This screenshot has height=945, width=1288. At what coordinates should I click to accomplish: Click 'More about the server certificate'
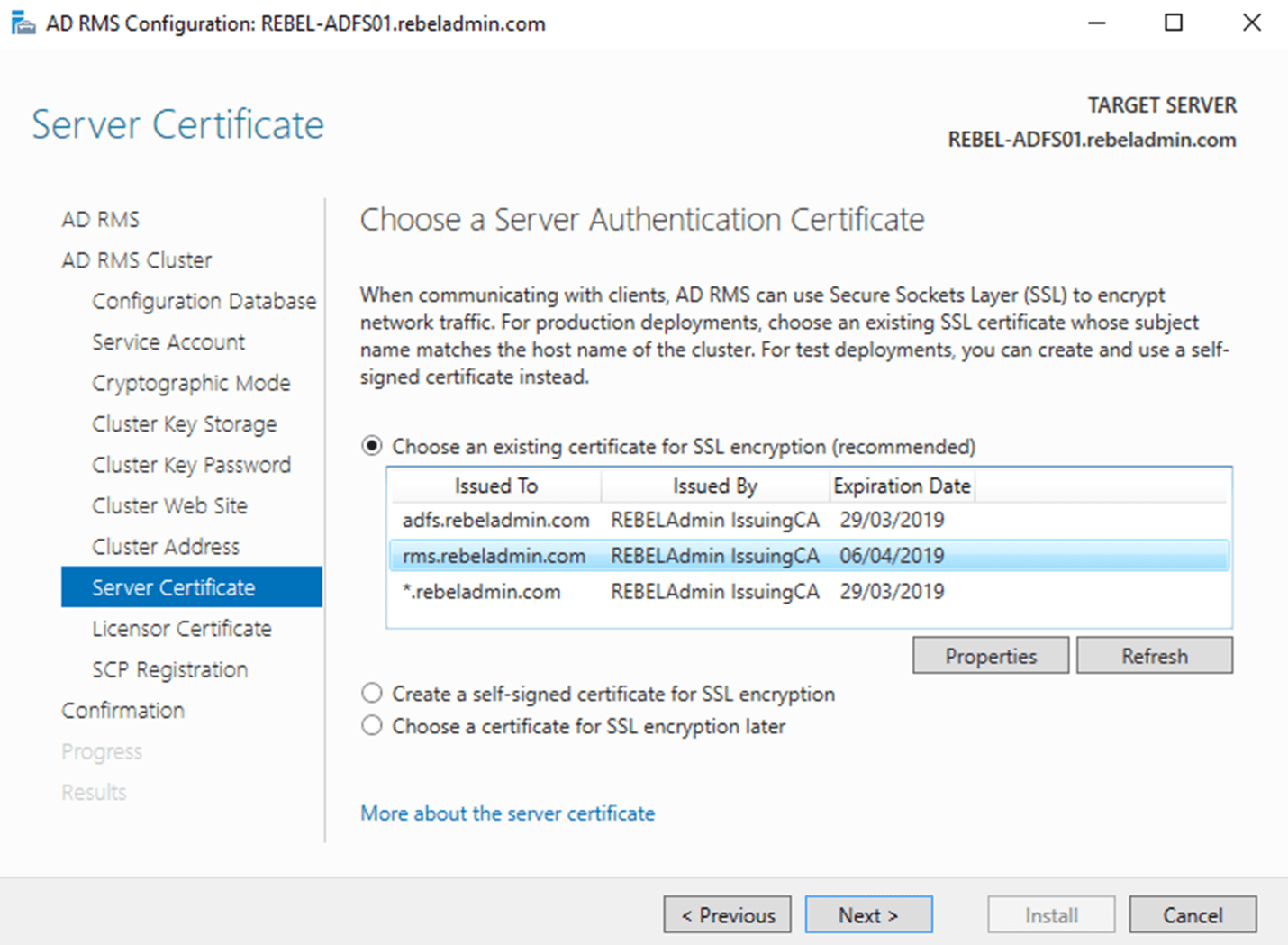[x=507, y=813]
